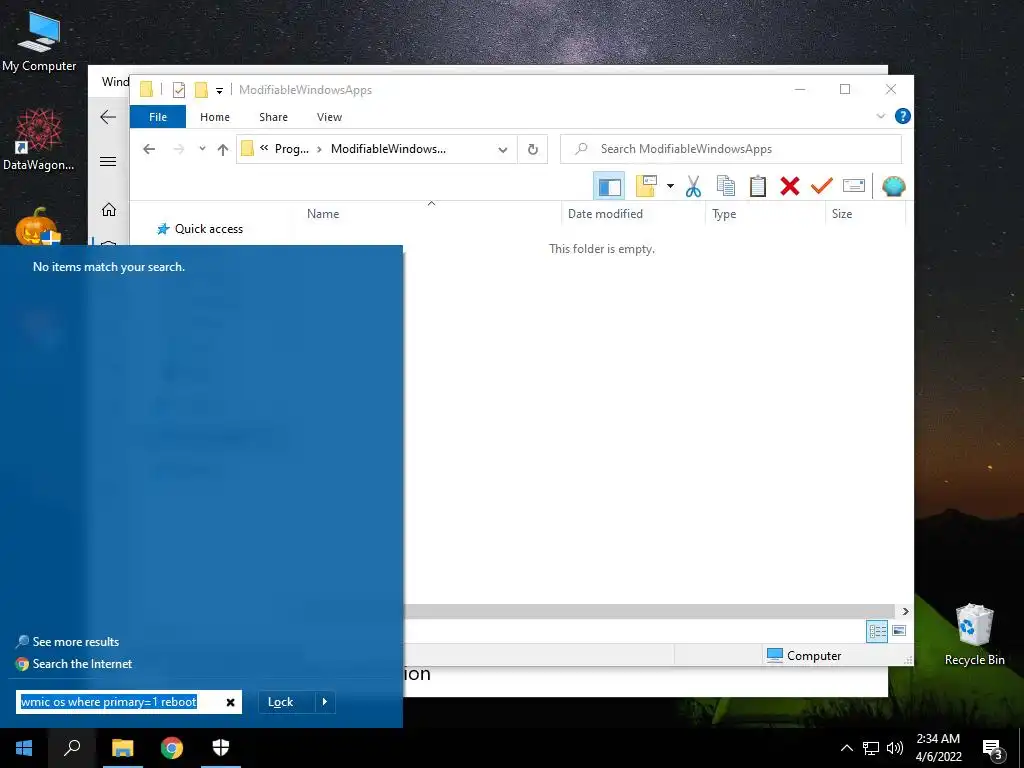Open the address bar history dropdown

[503, 150]
